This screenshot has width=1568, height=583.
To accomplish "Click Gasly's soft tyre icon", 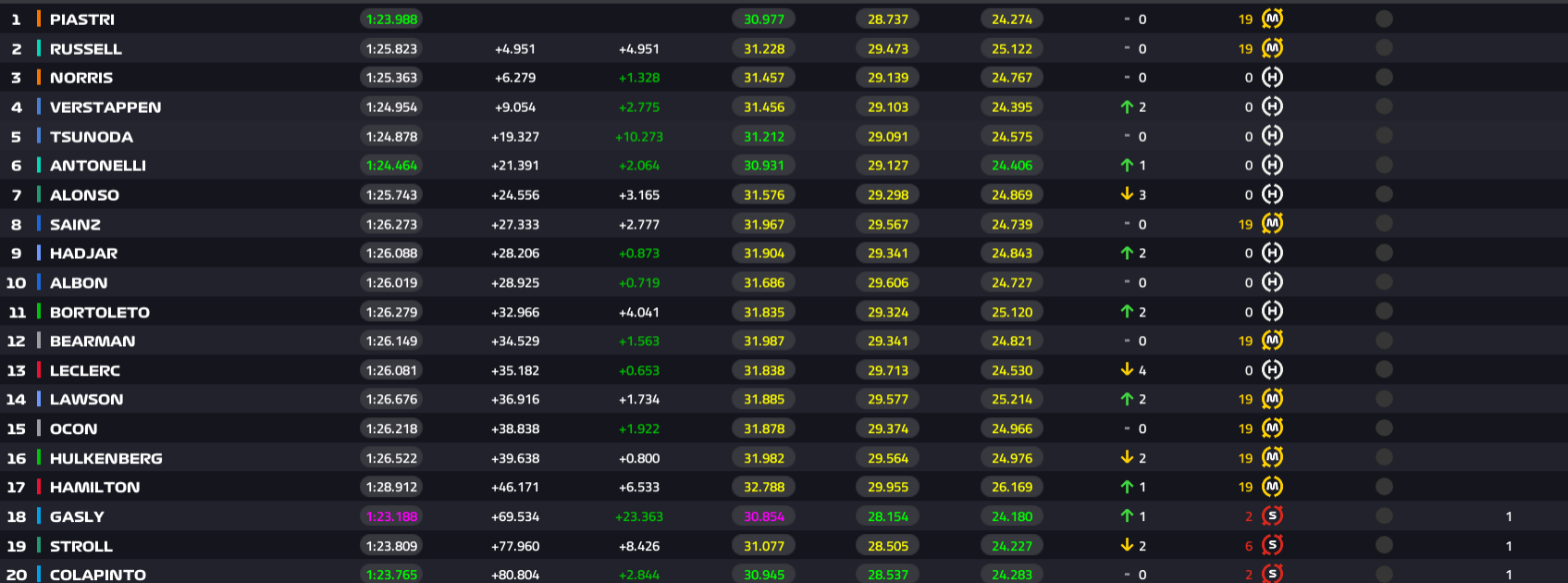I will (1272, 516).
